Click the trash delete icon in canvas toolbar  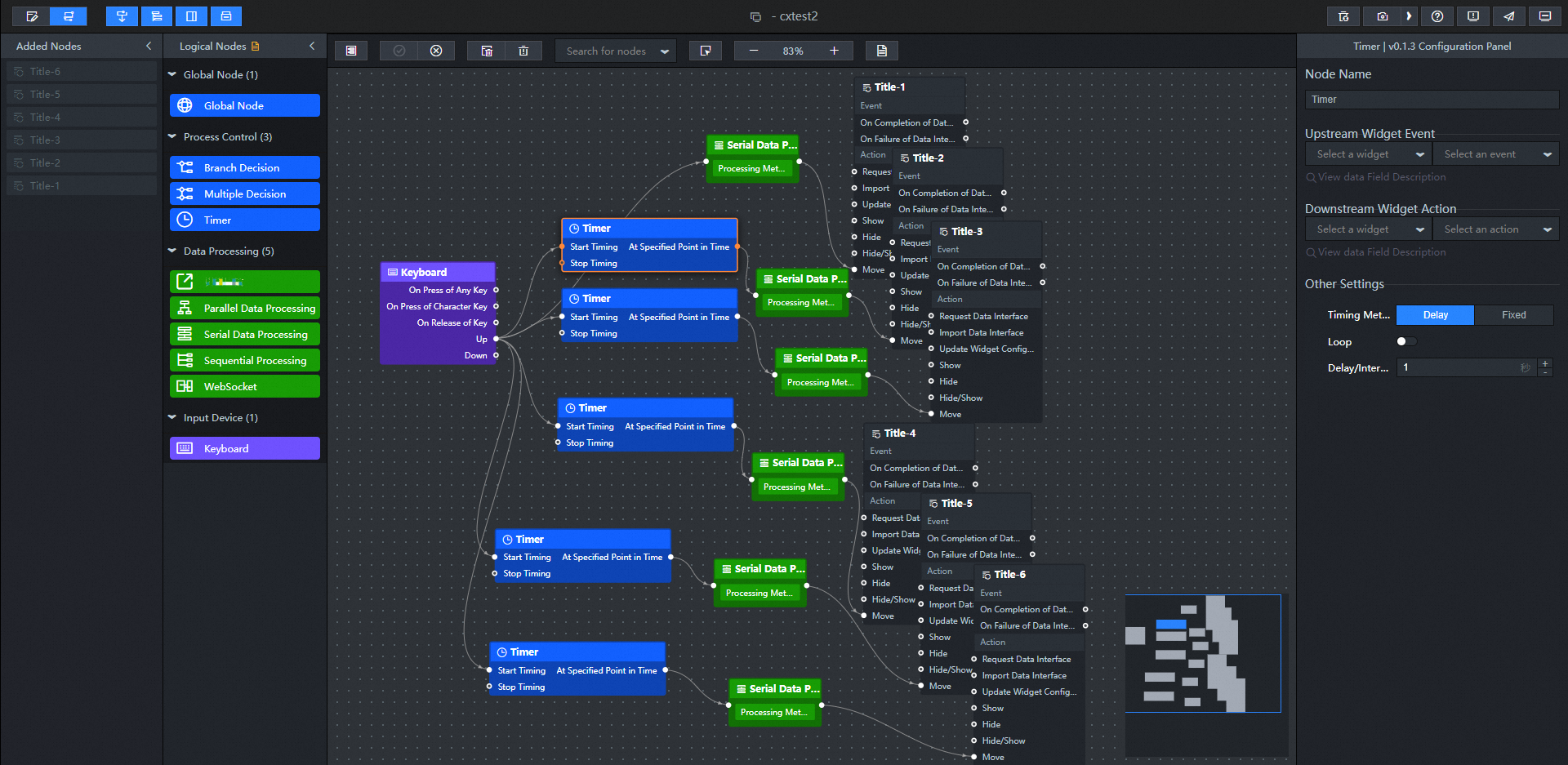point(523,51)
